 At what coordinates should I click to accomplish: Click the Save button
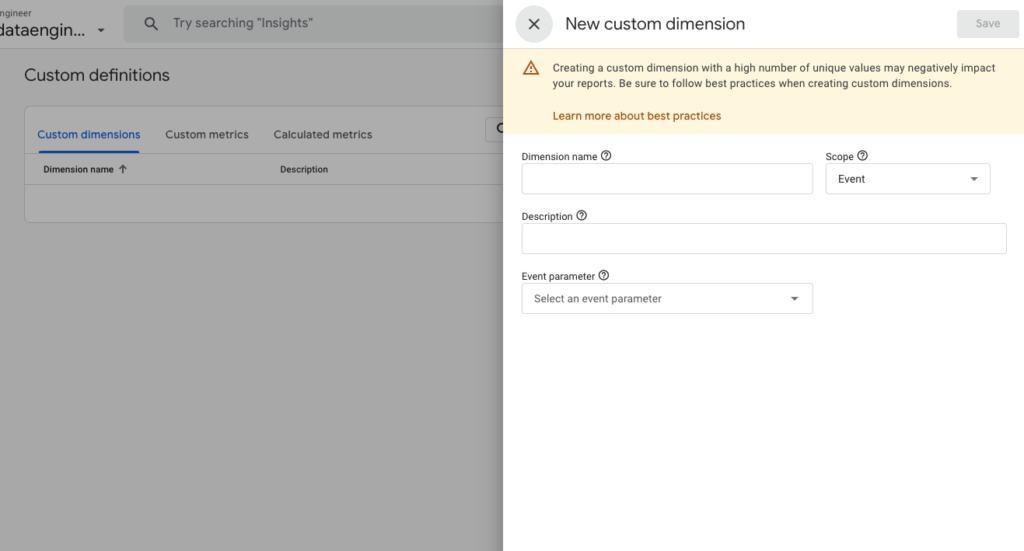pyautogui.click(x=987, y=24)
